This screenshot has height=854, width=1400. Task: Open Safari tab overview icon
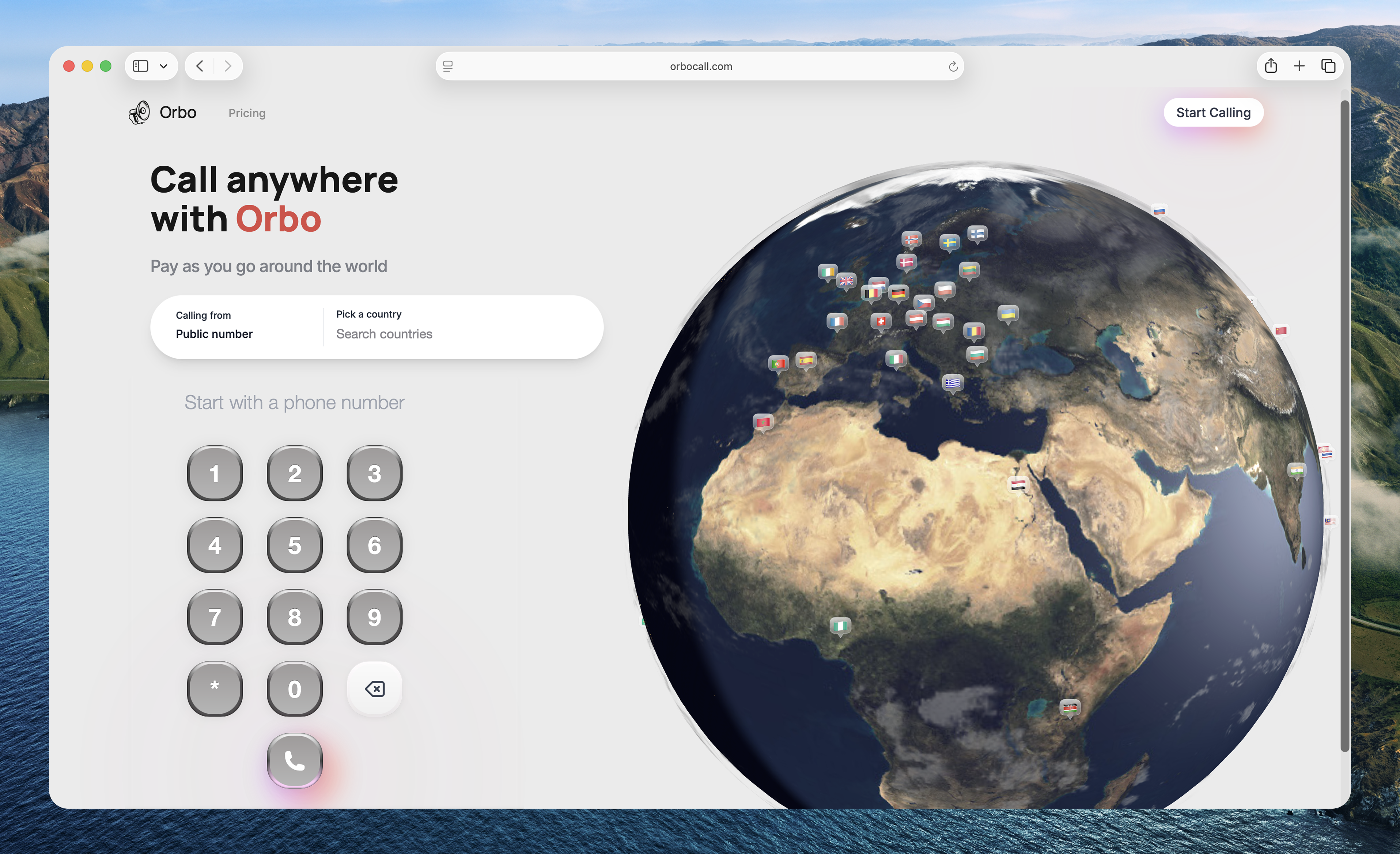pos(1328,67)
